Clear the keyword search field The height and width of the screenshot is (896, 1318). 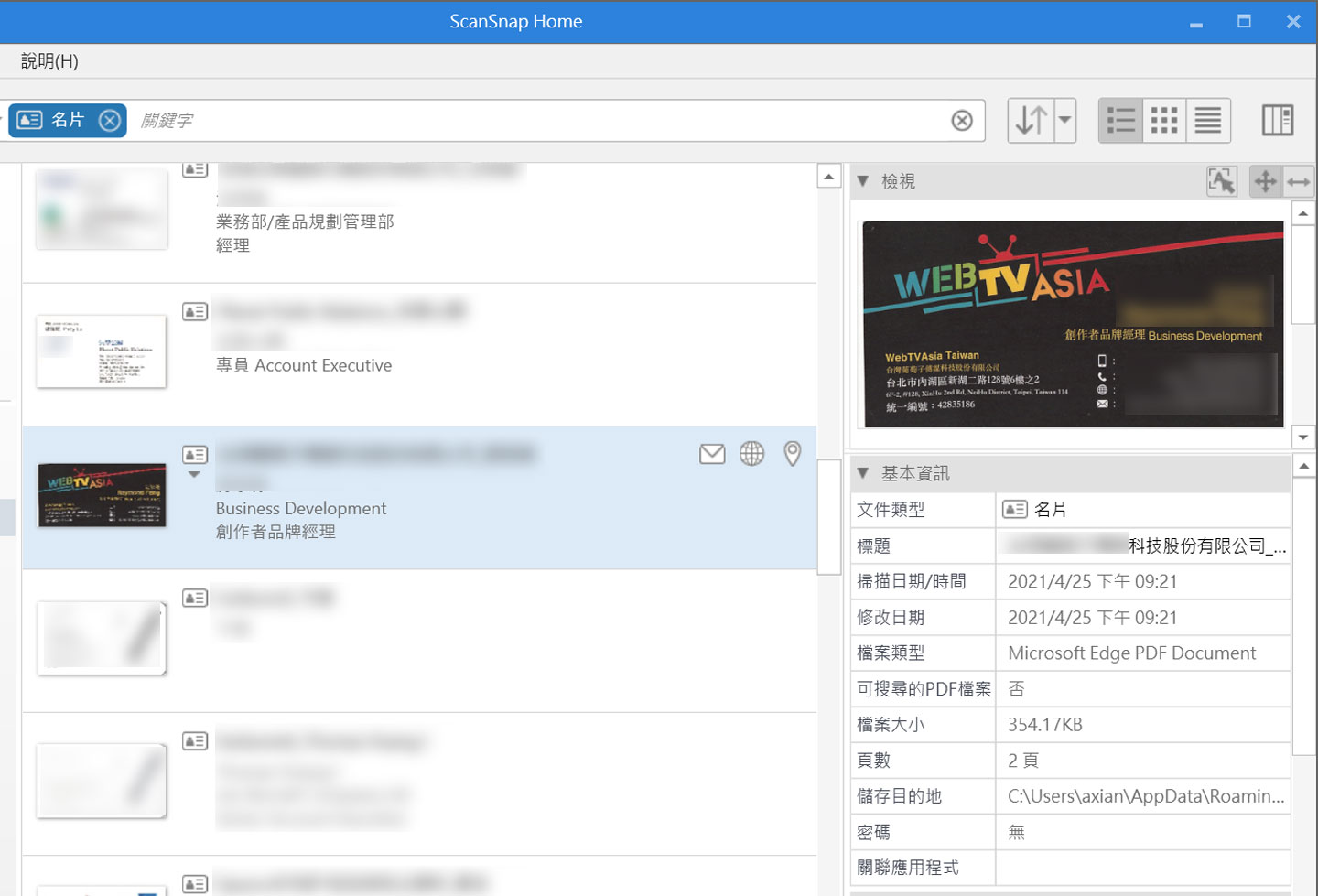961,121
